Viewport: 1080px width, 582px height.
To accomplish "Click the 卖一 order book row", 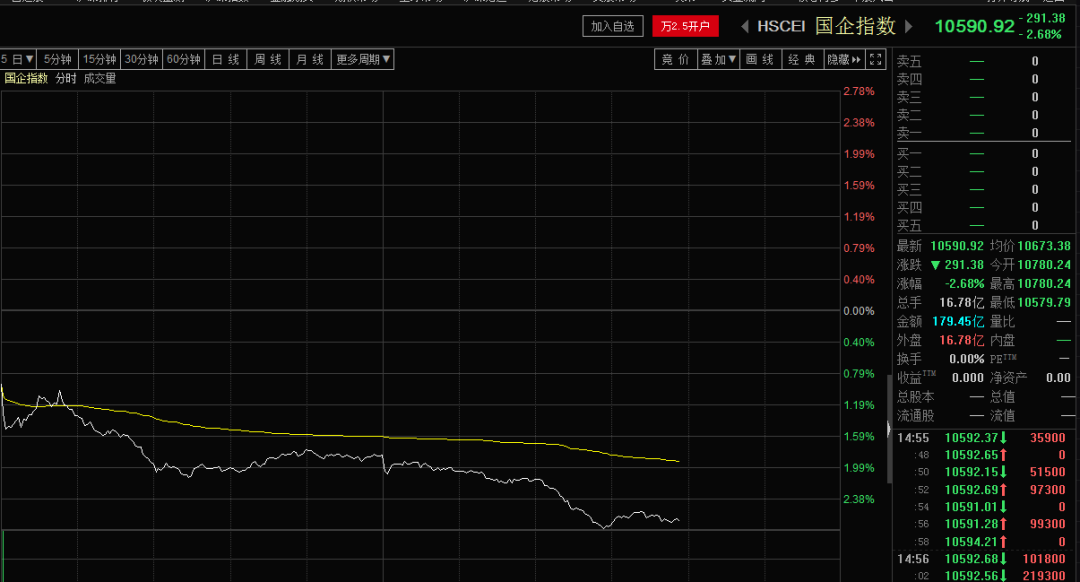I will coord(982,133).
